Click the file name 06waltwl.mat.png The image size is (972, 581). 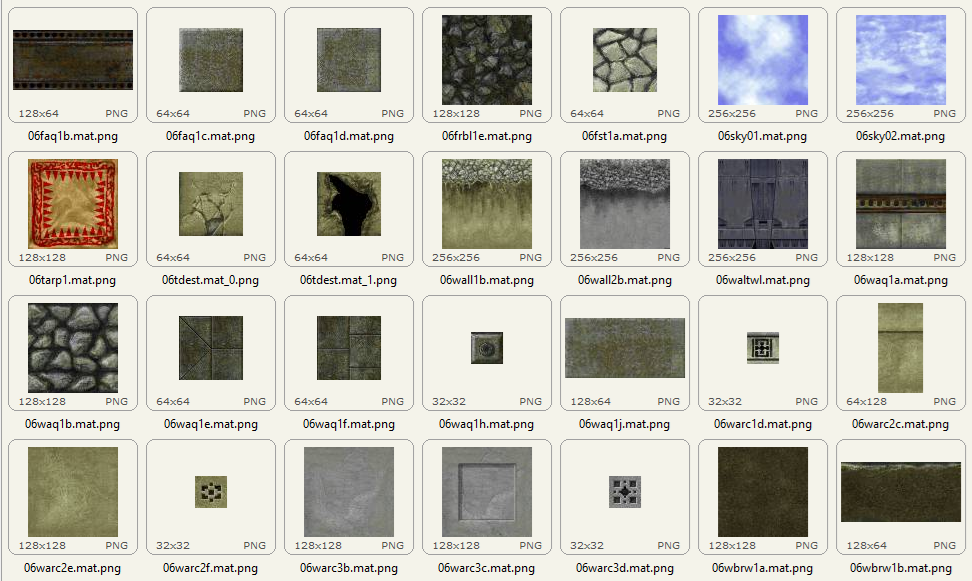(762, 280)
